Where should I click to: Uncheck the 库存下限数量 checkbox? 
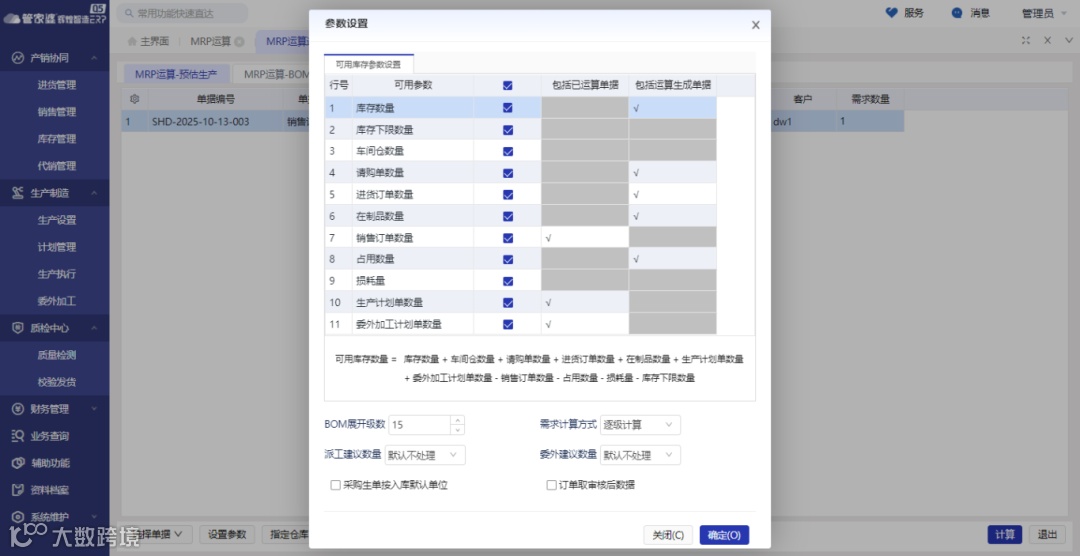(508, 130)
